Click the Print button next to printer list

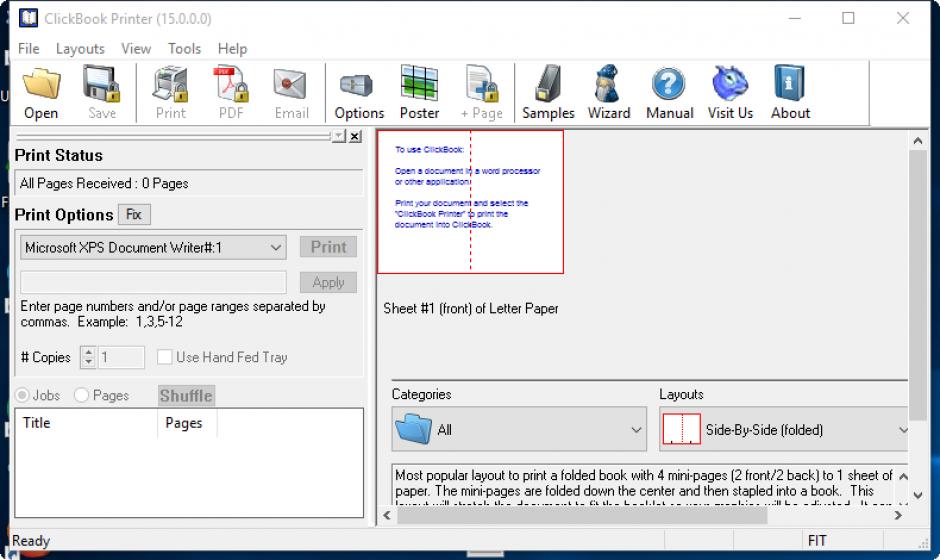tap(329, 247)
